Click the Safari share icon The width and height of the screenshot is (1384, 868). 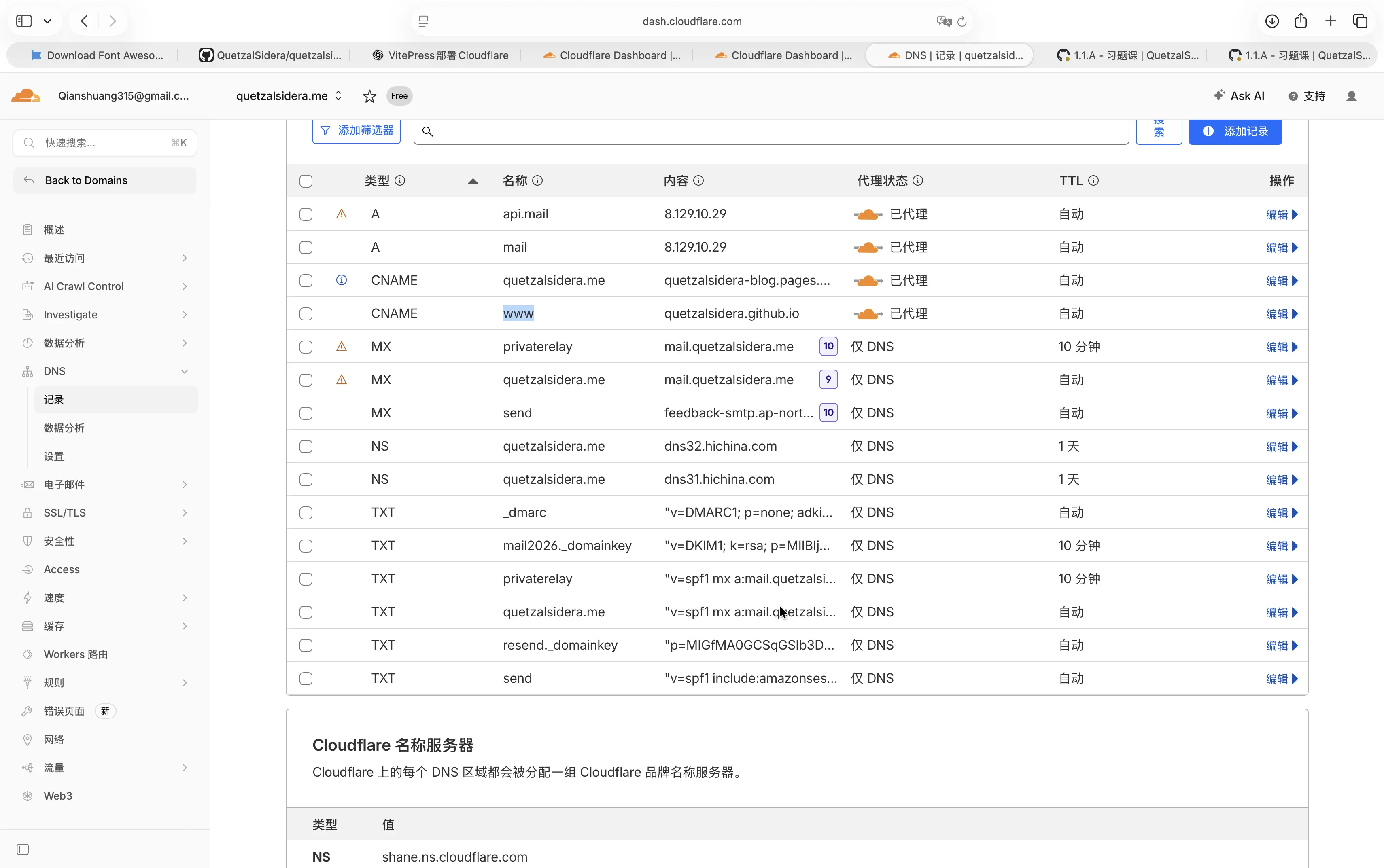[1301, 21]
